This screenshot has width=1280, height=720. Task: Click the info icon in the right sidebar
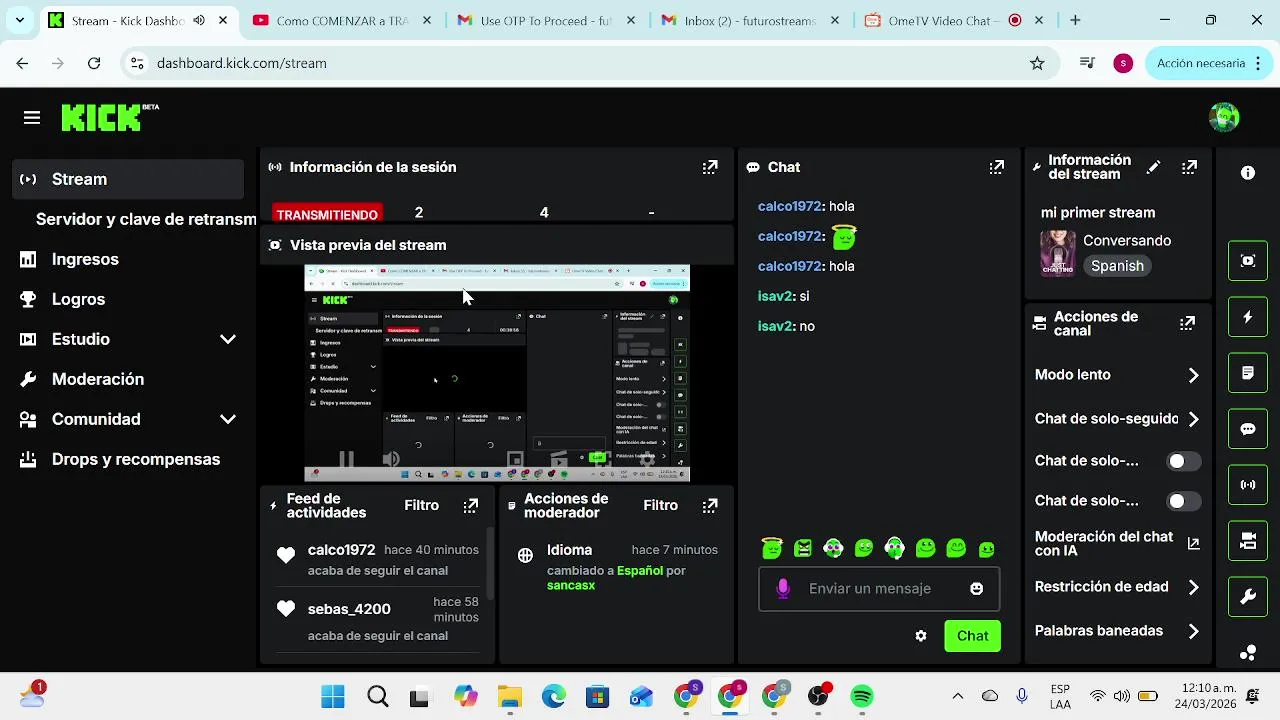coord(1248,173)
